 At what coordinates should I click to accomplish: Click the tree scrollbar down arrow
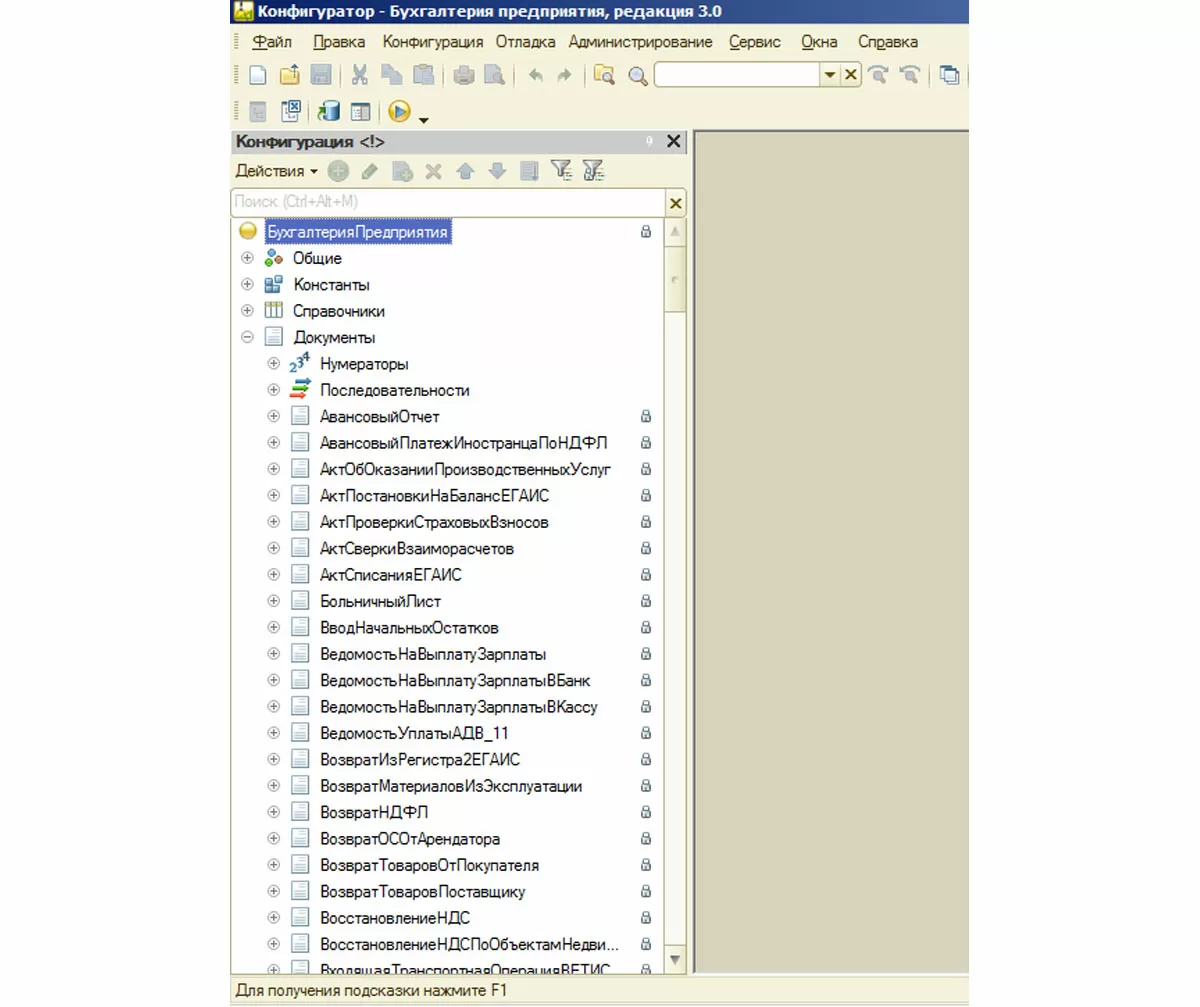(675, 959)
